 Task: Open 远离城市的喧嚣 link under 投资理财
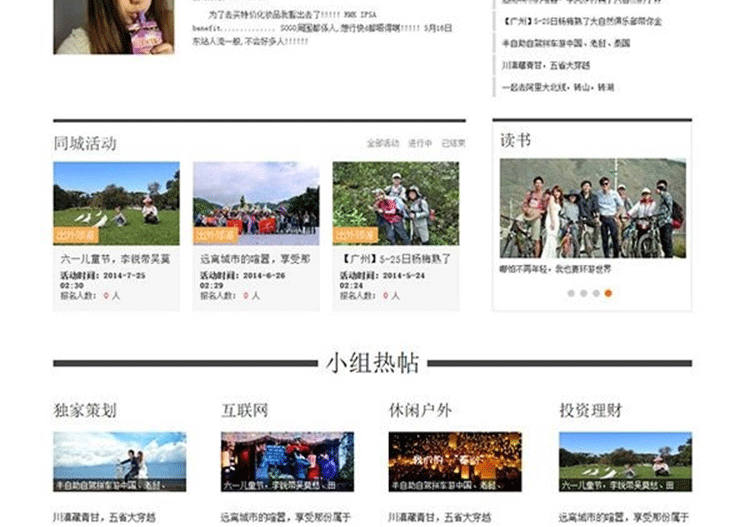[624, 517]
